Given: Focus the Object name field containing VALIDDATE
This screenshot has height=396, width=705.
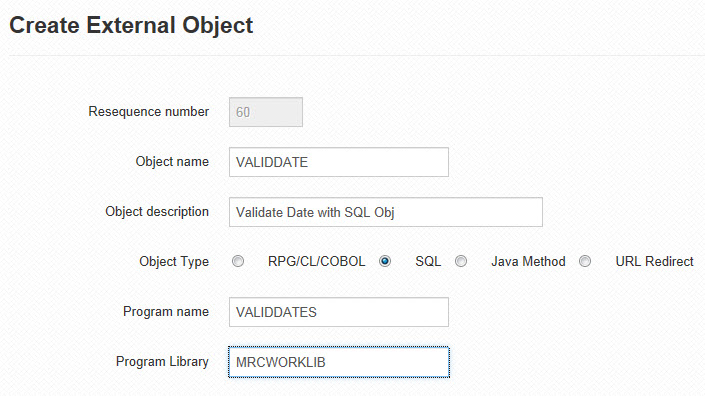Looking at the screenshot, I should (x=339, y=162).
